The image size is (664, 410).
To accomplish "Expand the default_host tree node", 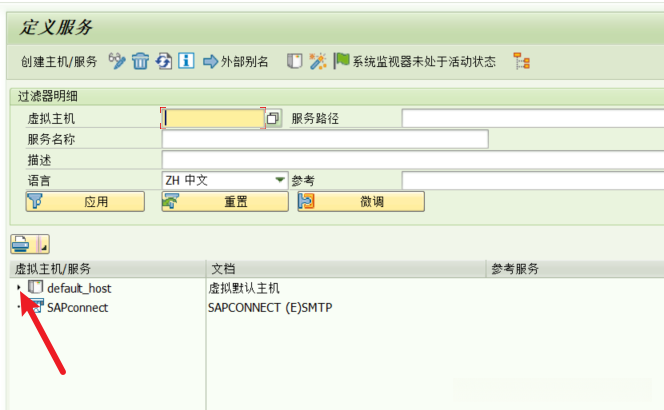I will click(x=19, y=288).
